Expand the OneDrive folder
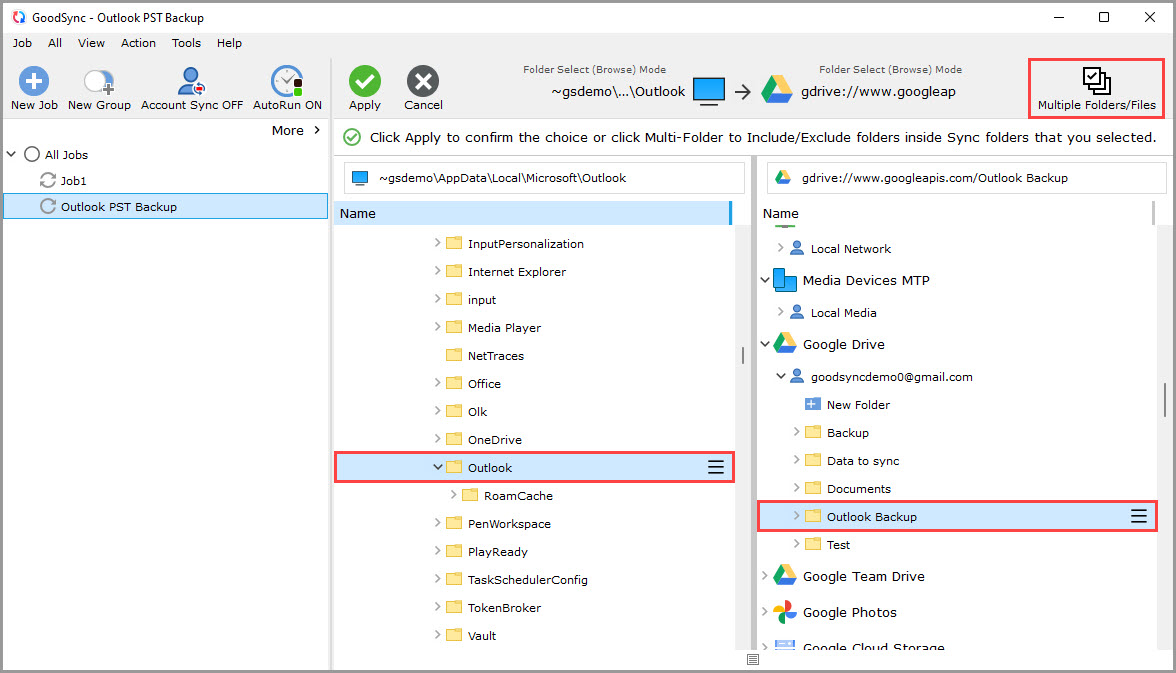The width and height of the screenshot is (1176, 673). [x=437, y=438]
